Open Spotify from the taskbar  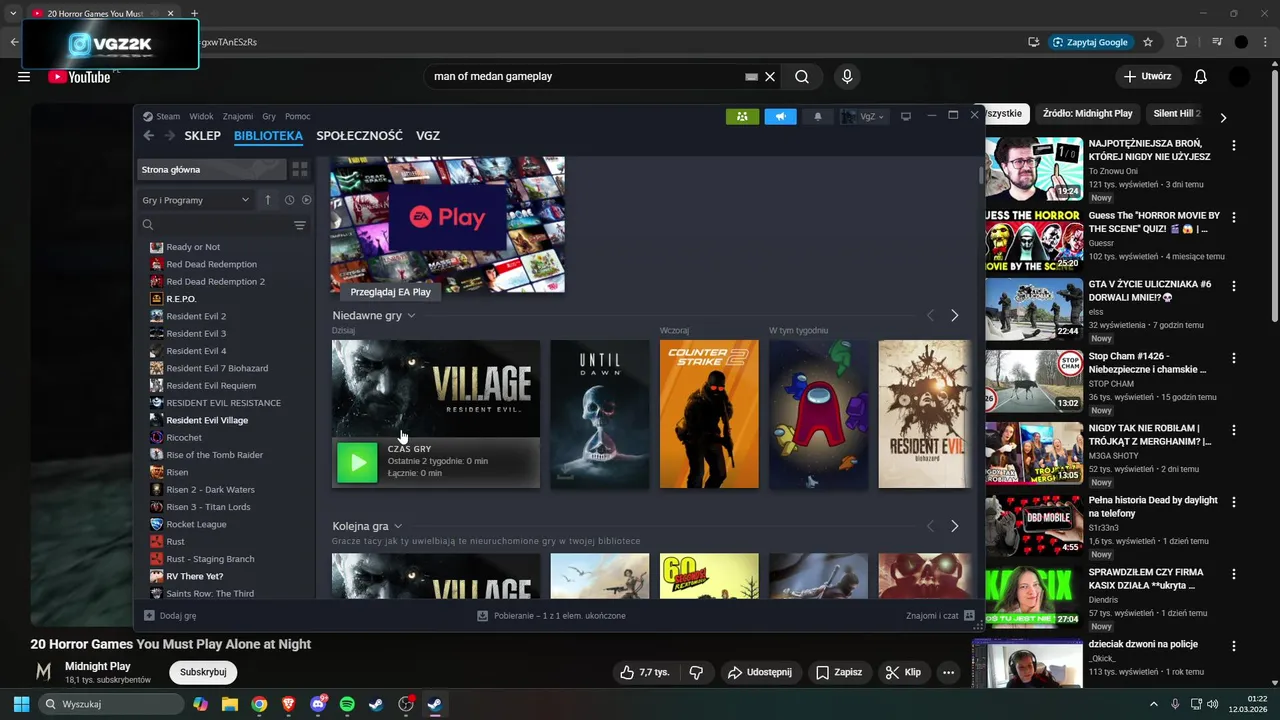(347, 704)
